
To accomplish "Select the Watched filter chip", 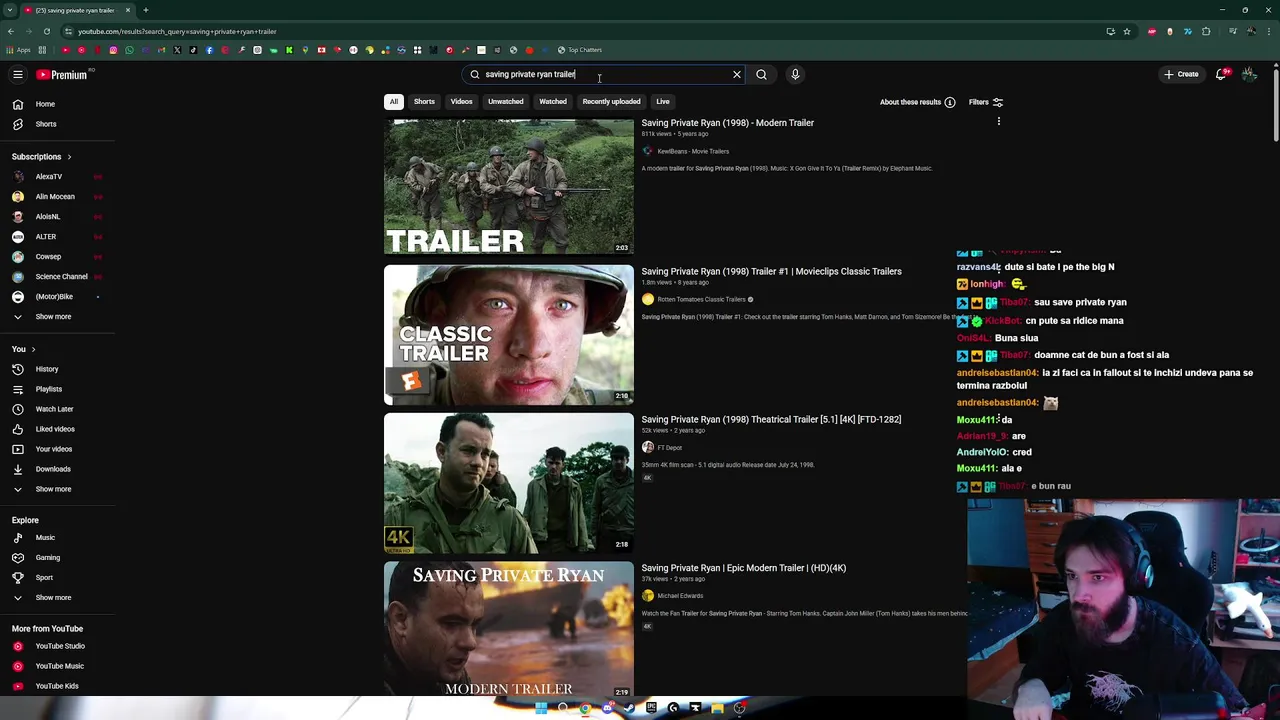I will pos(553,101).
